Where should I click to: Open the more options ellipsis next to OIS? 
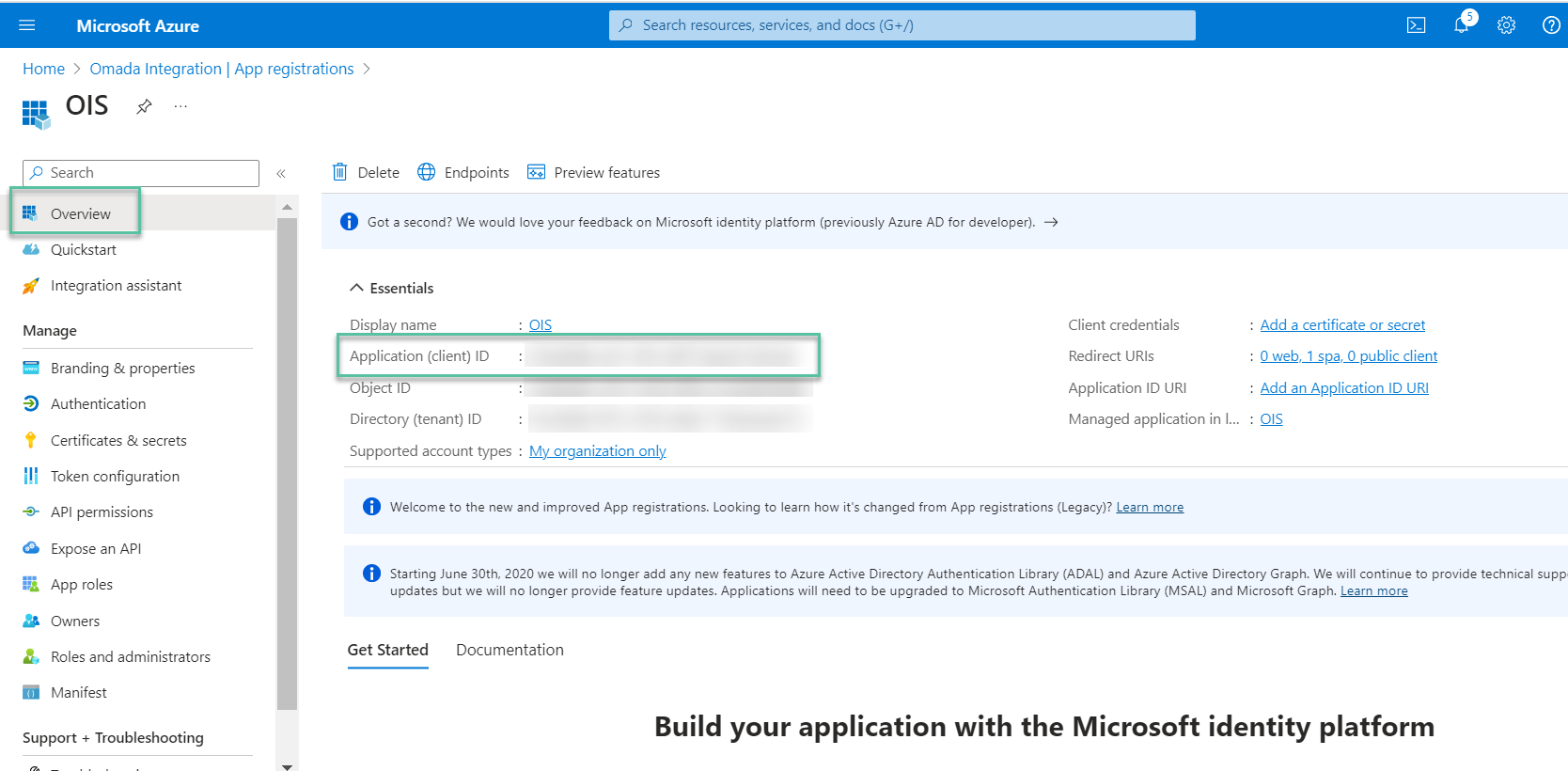tap(180, 106)
